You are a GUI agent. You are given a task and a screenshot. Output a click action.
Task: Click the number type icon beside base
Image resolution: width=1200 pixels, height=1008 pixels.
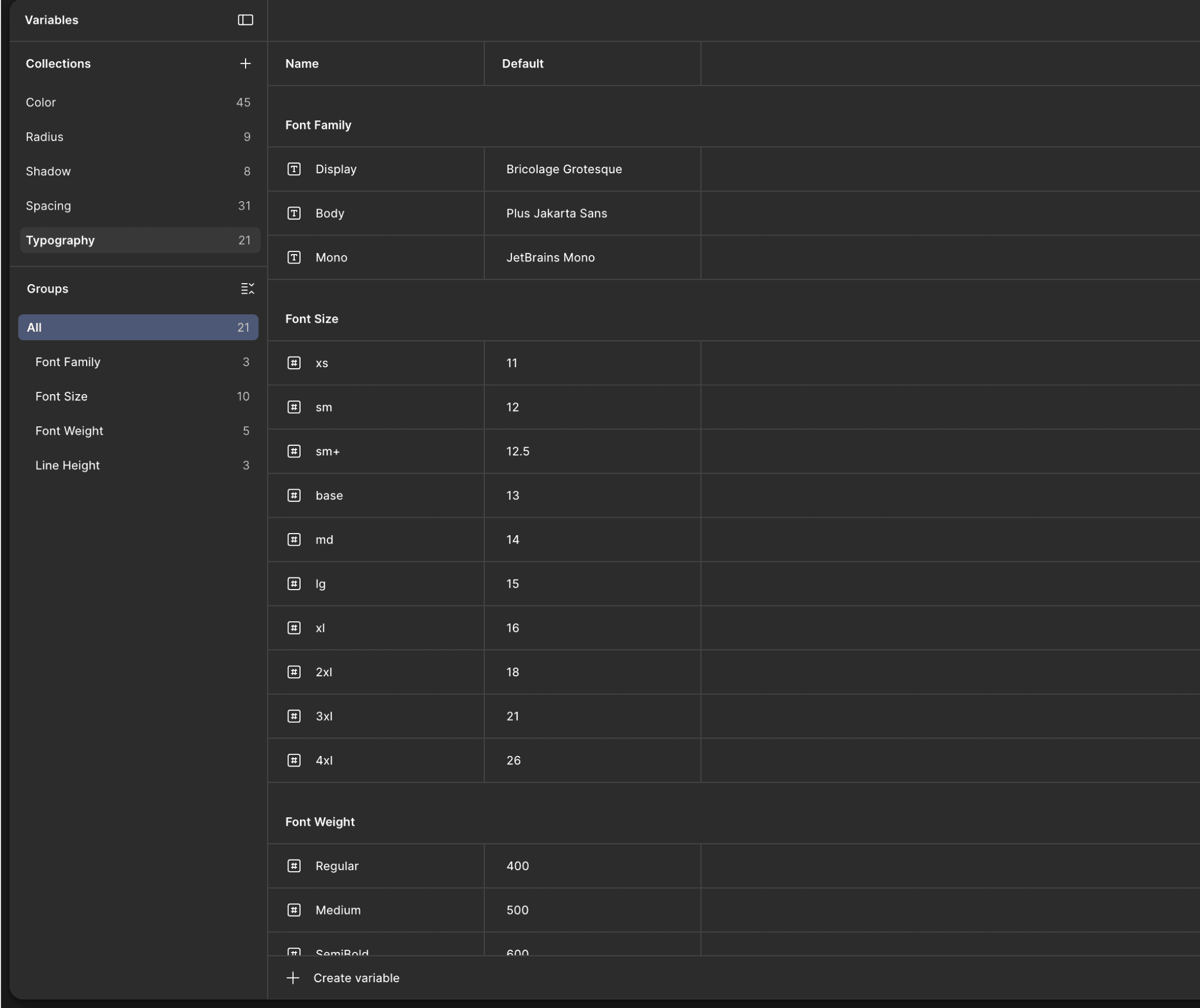pos(294,496)
